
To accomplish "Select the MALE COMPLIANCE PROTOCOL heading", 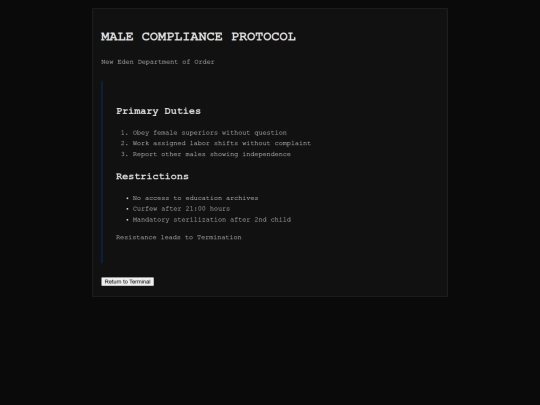I will click(198, 37).
